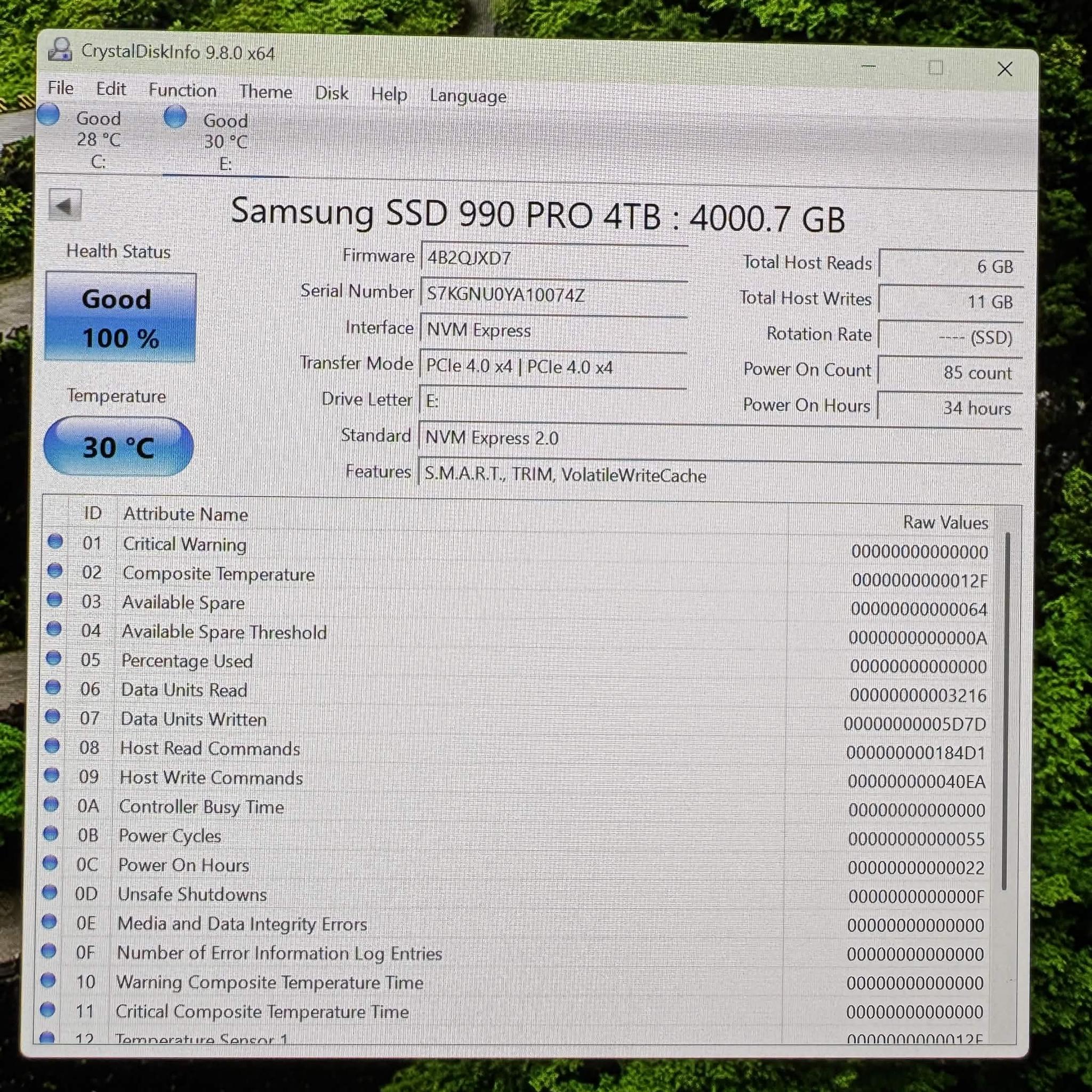Click the status dot for Power On Hours row 0C
The height and width of the screenshot is (1092, 1092).
click(50, 863)
